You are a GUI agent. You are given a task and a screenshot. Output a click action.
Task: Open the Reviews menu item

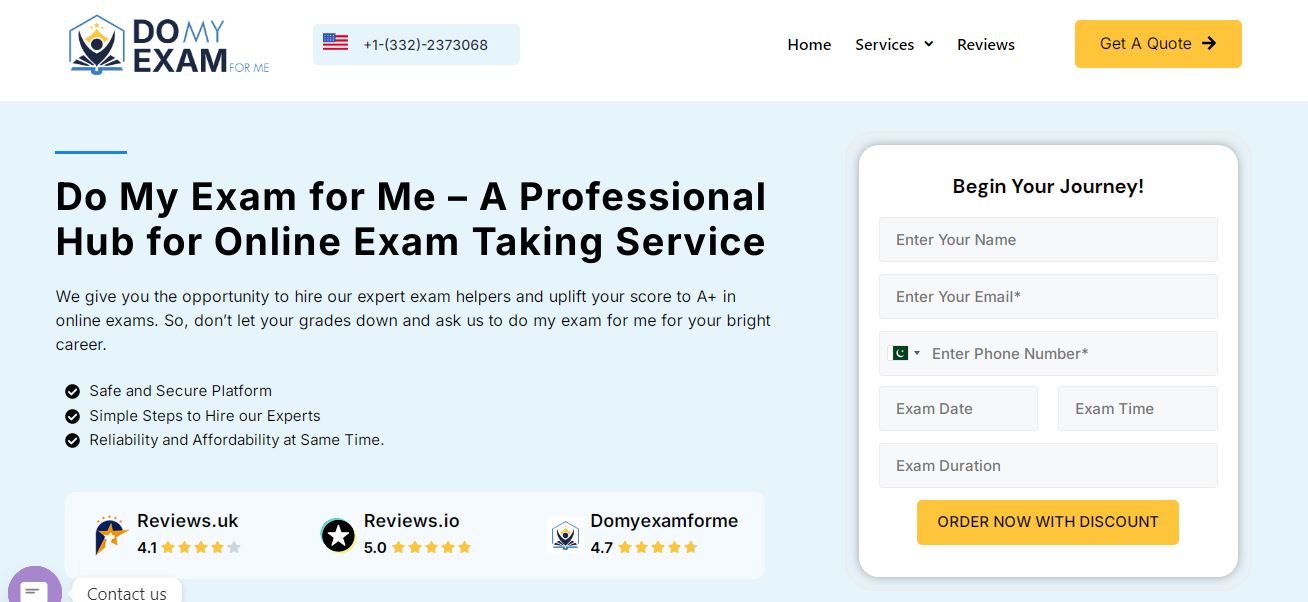985,45
